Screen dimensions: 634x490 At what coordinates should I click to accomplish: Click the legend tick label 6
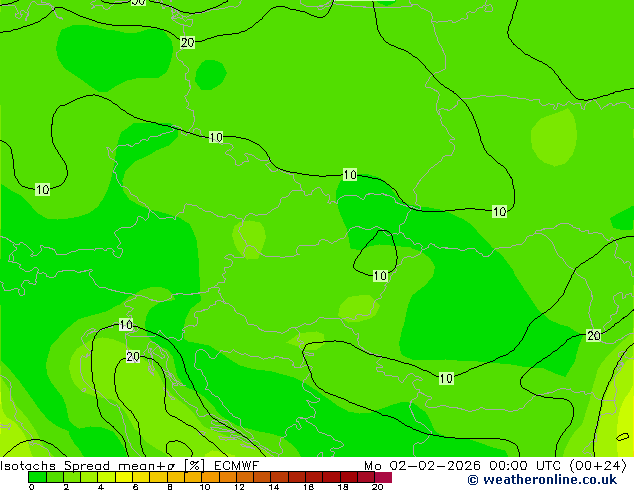click(135, 487)
